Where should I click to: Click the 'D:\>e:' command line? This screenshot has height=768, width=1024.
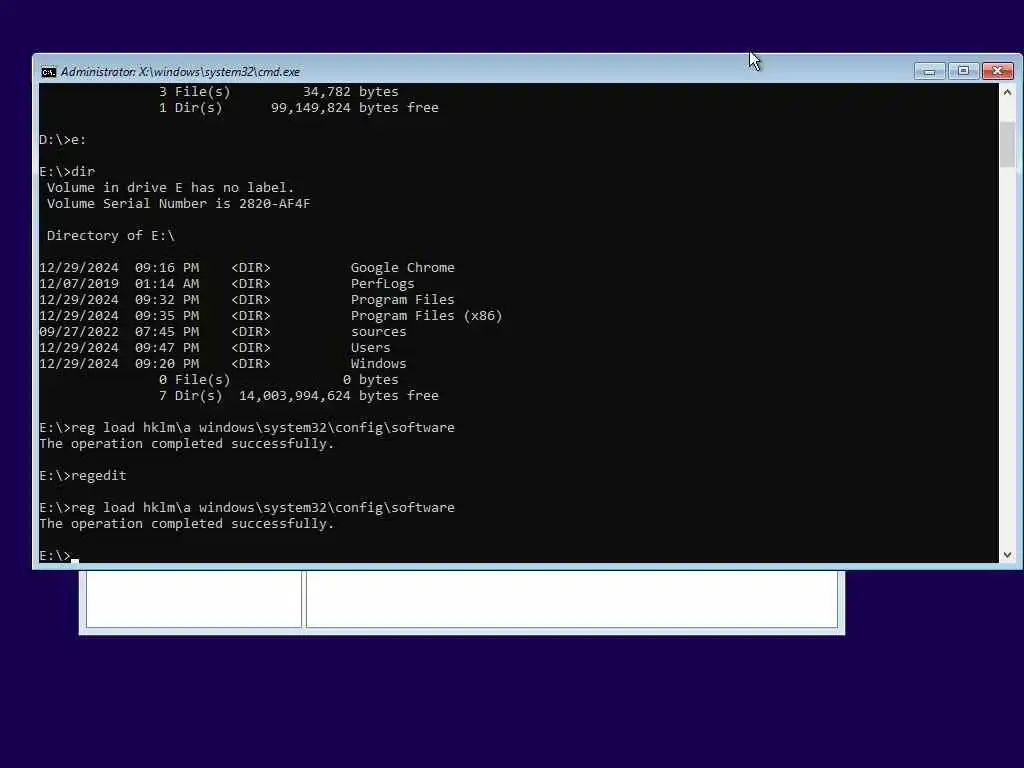[63, 139]
